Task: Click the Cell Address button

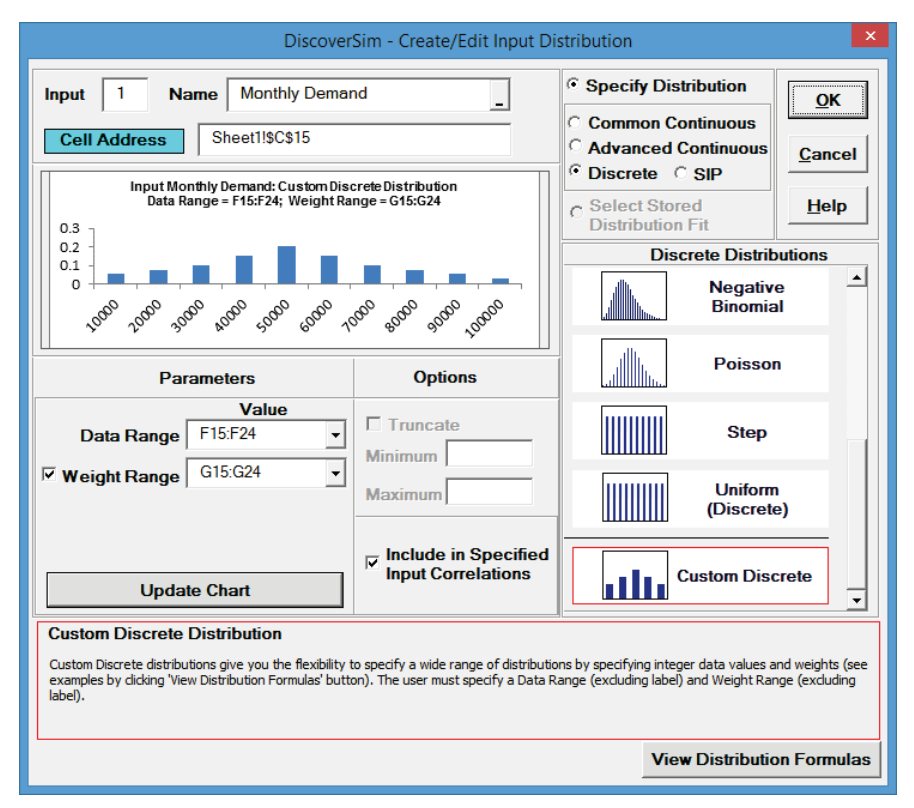Action: click(113, 140)
